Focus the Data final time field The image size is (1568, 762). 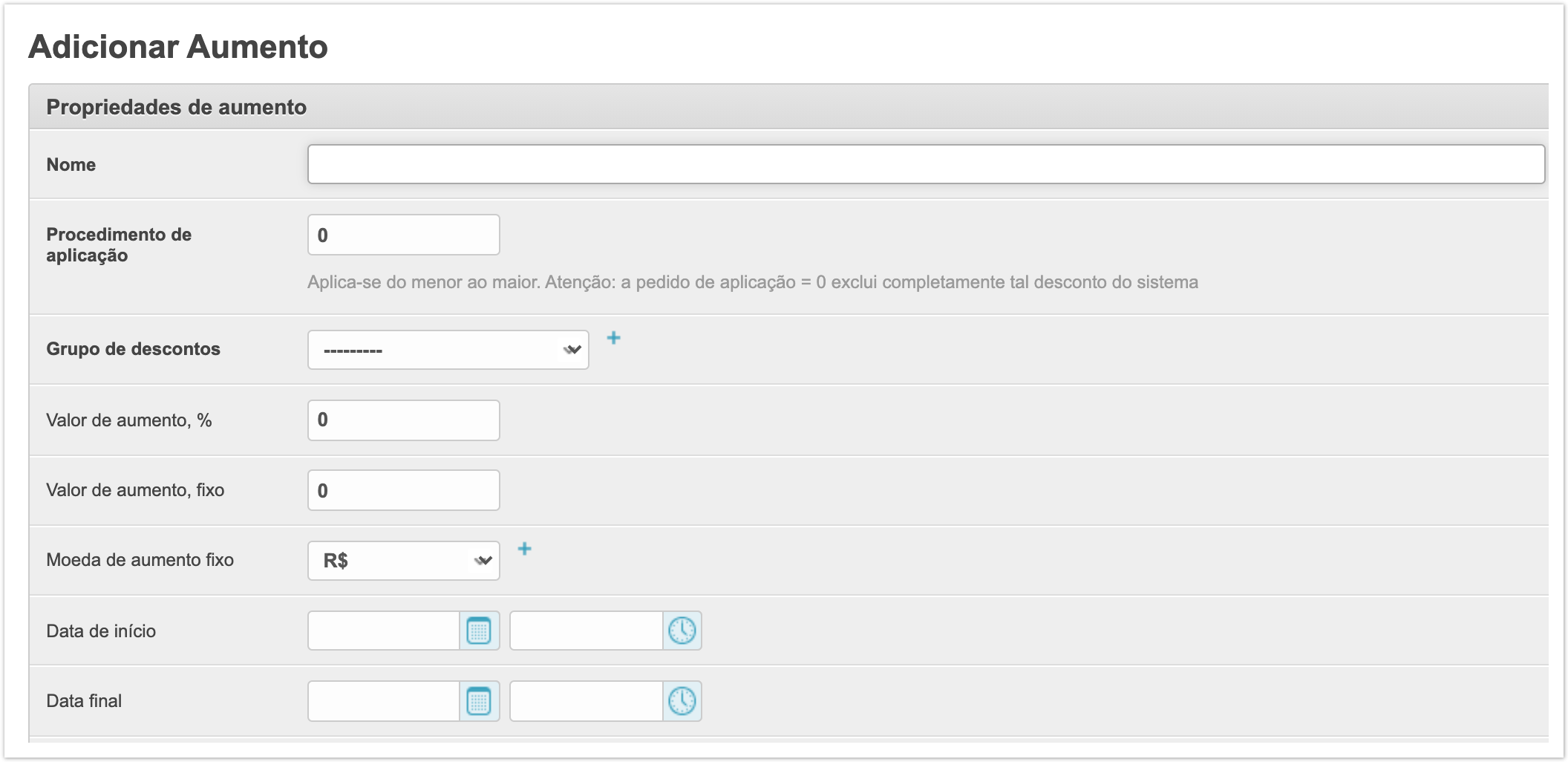click(586, 701)
